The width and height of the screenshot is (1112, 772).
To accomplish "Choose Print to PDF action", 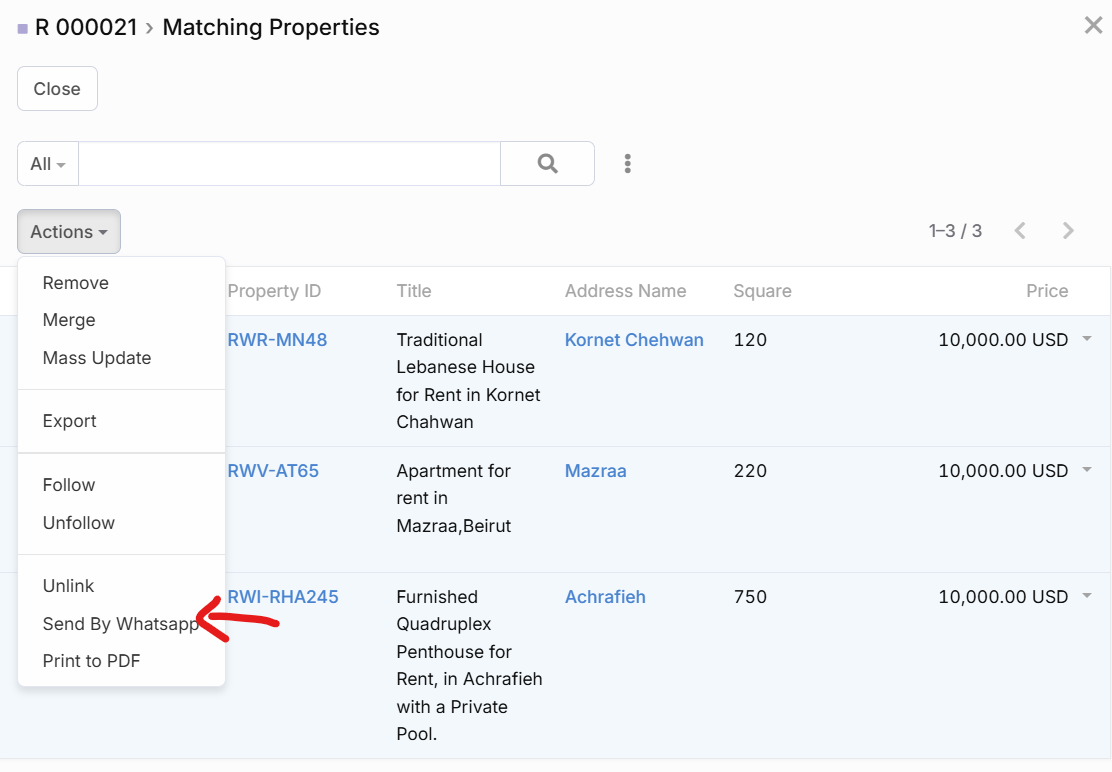I will (91, 661).
